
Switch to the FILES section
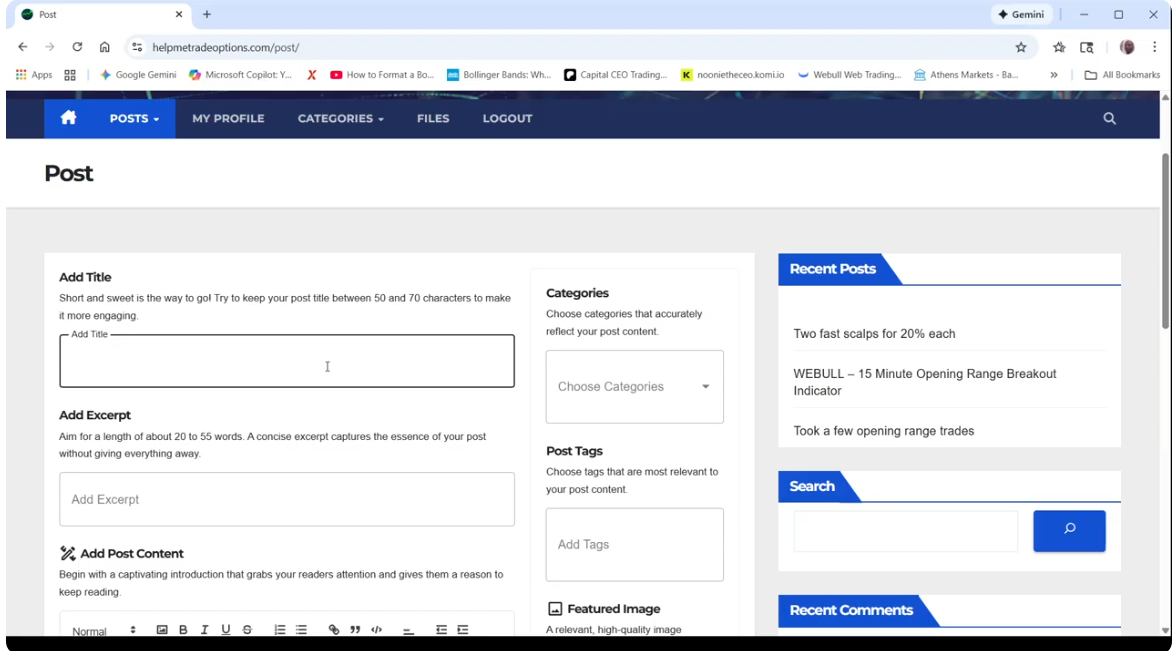432,118
